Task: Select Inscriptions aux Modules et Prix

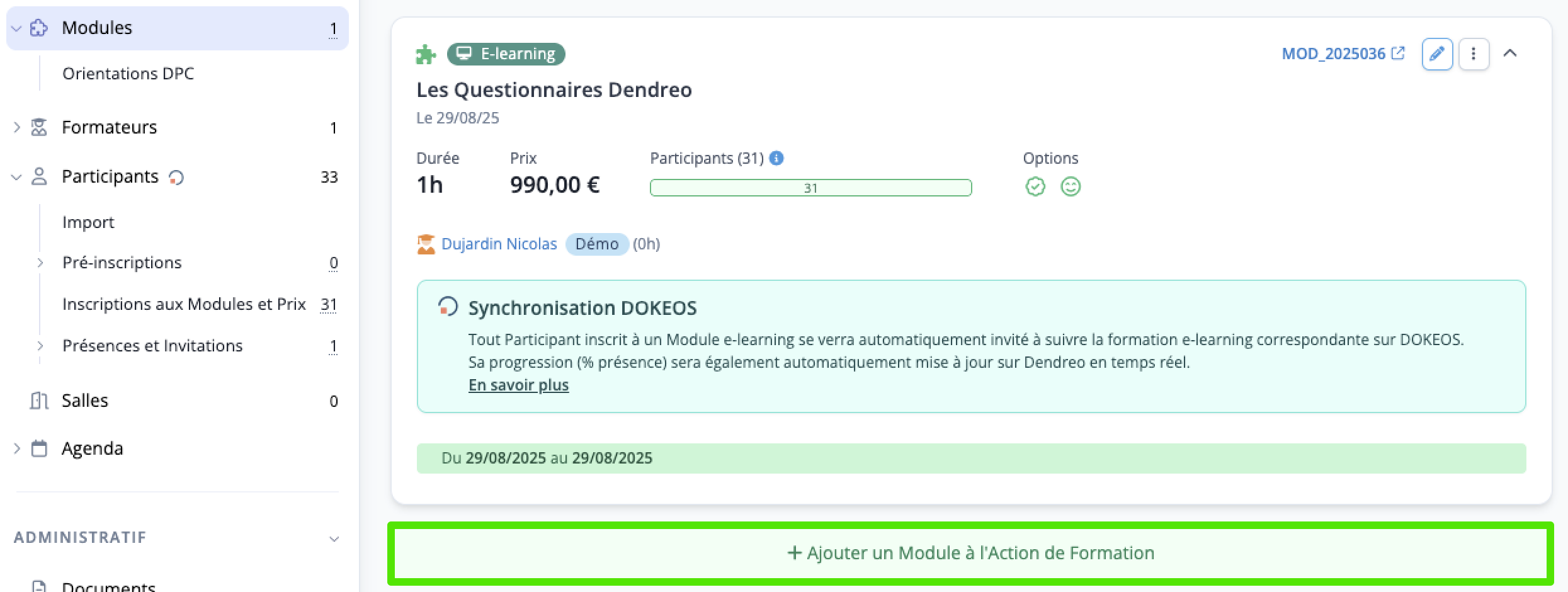Action: (184, 304)
